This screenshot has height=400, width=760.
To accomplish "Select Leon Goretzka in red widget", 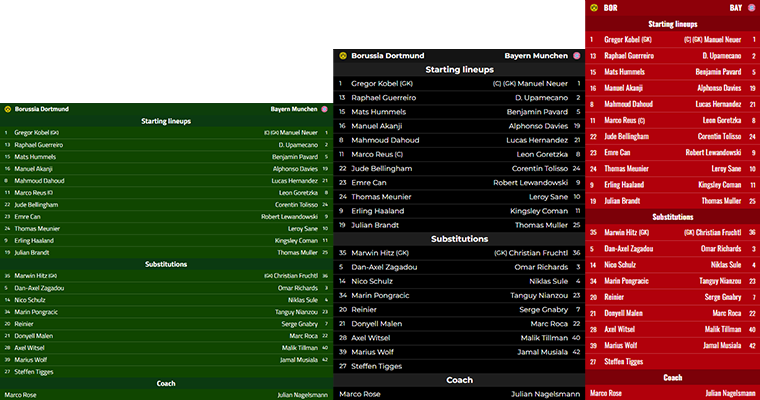I will (722, 120).
